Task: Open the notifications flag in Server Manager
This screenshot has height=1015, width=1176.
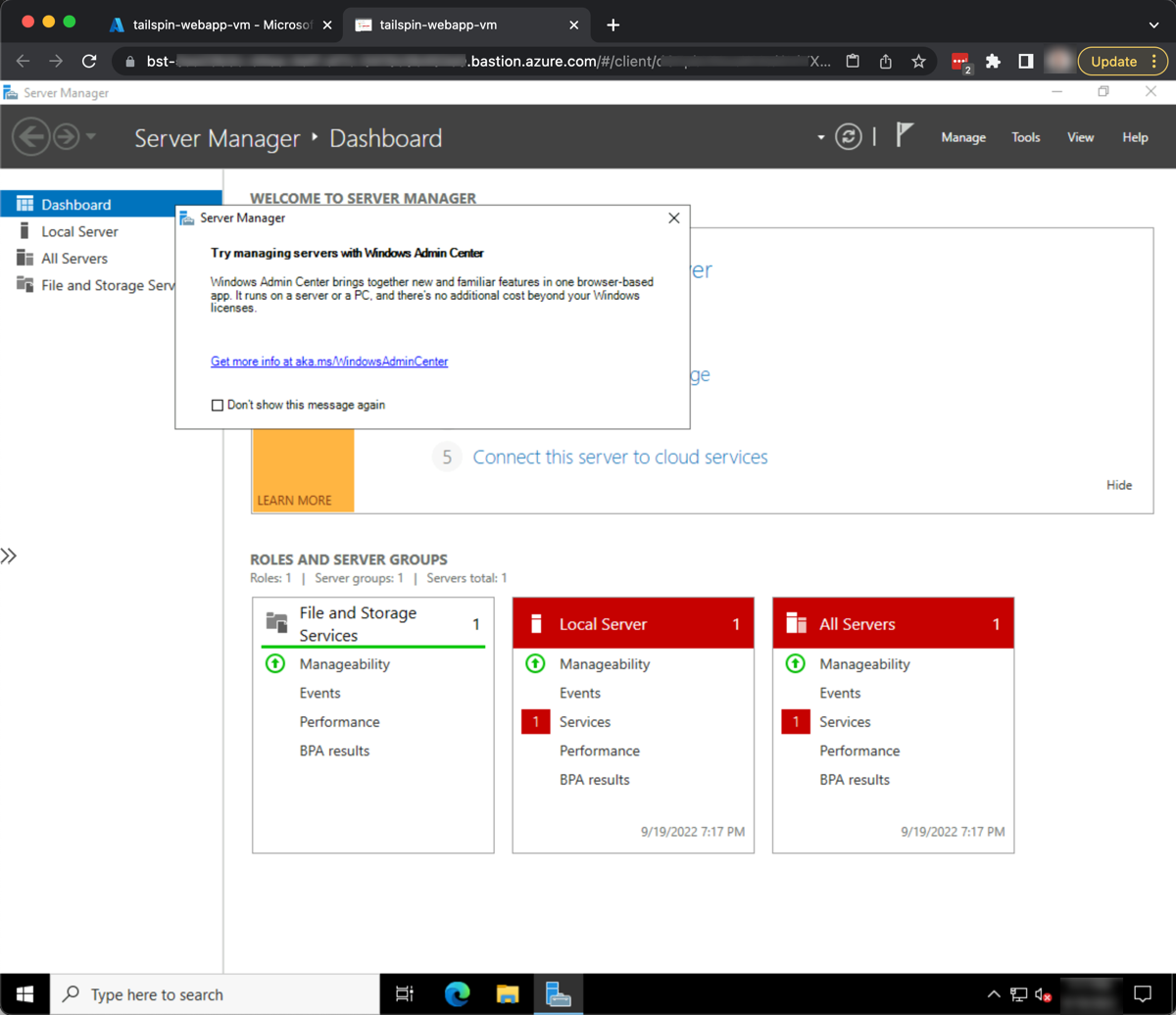Action: [905, 135]
